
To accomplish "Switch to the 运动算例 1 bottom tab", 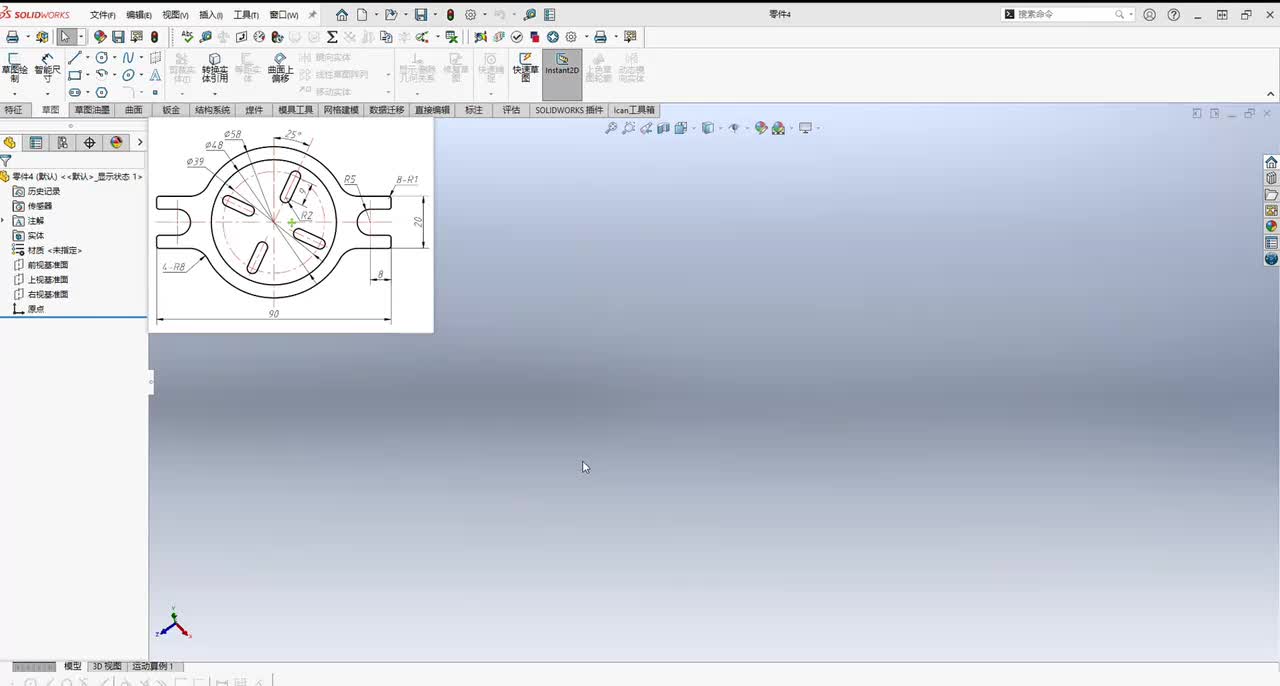I will [x=152, y=666].
